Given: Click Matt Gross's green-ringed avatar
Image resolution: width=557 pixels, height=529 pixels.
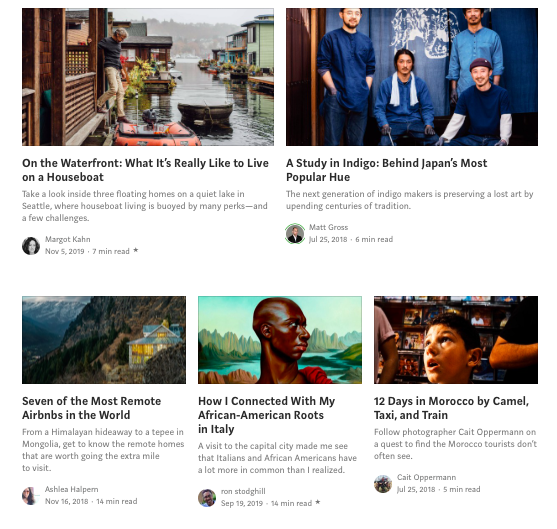Looking at the screenshot, I should click(295, 234).
